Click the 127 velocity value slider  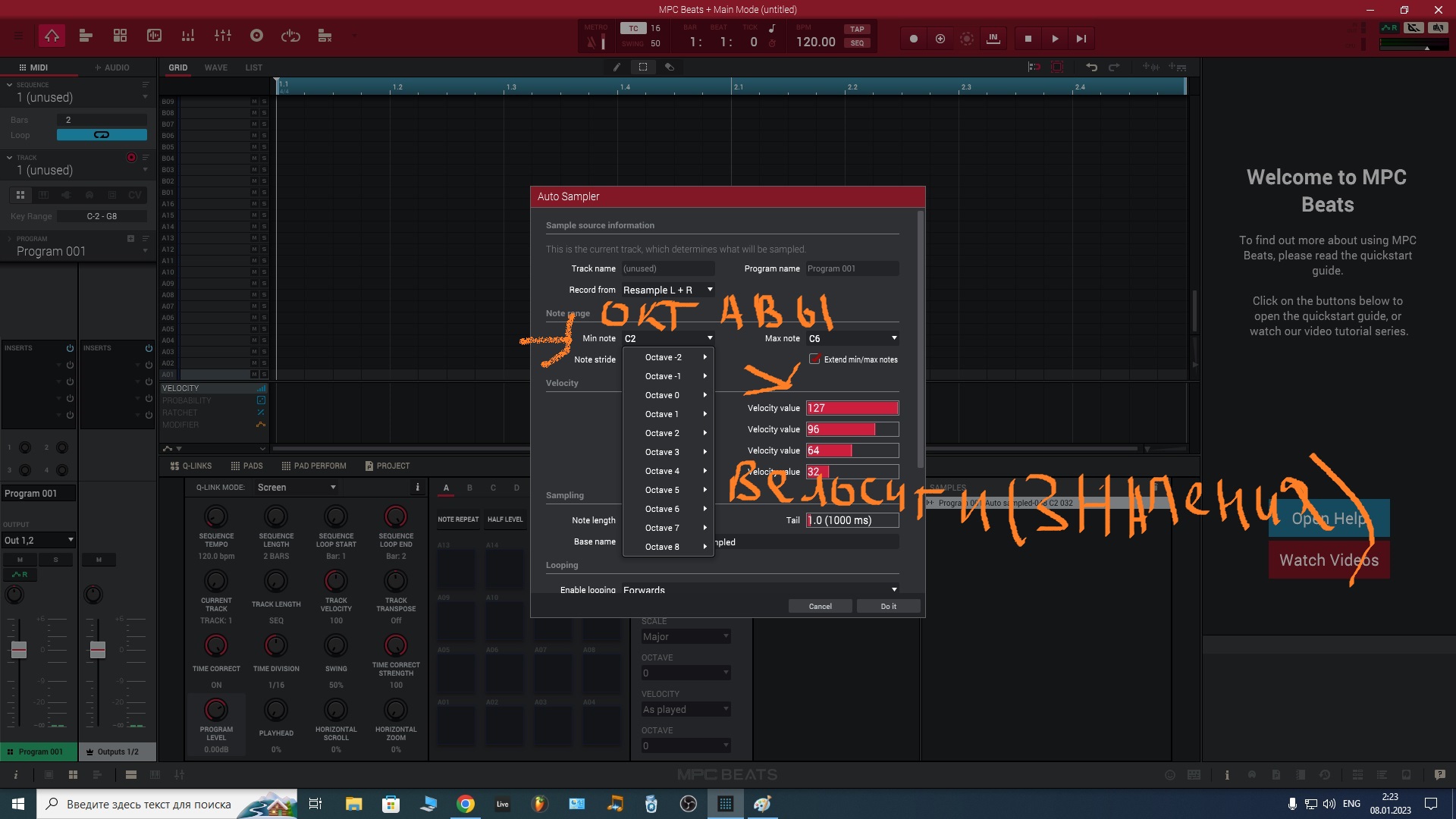852,408
